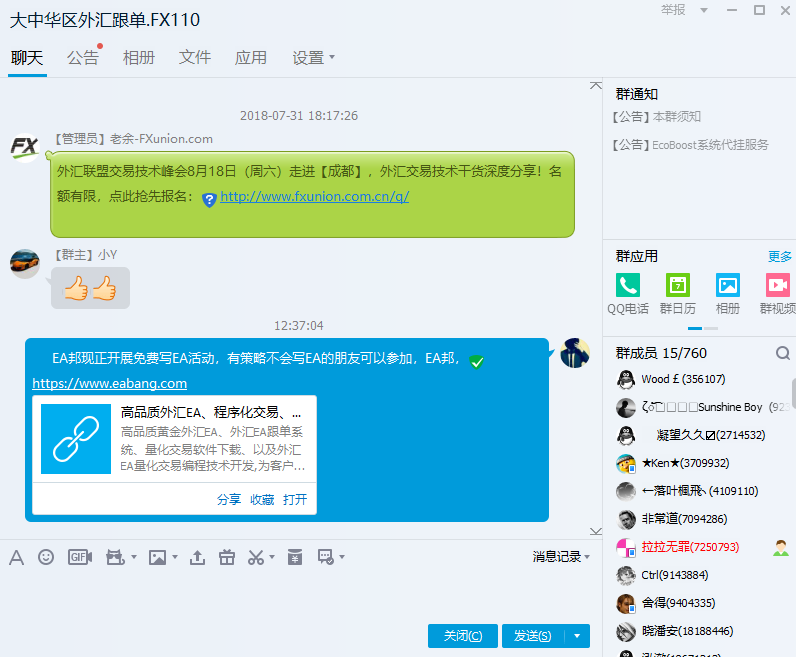The width and height of the screenshot is (796, 657).
Task: Launch QQ电话 group app
Action: tap(628, 293)
